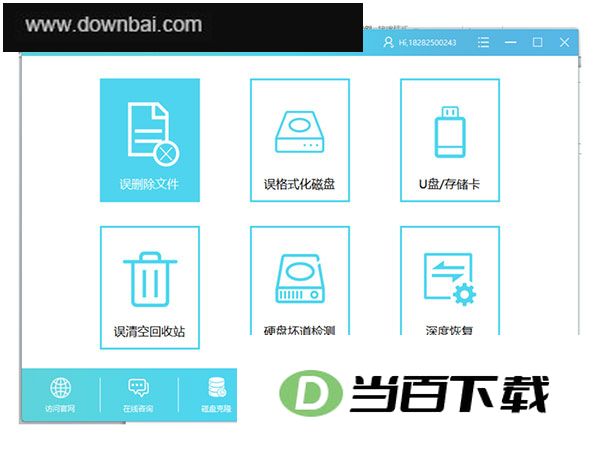
Task: Open the 误删除文件 recovery tile
Action: click(x=150, y=140)
